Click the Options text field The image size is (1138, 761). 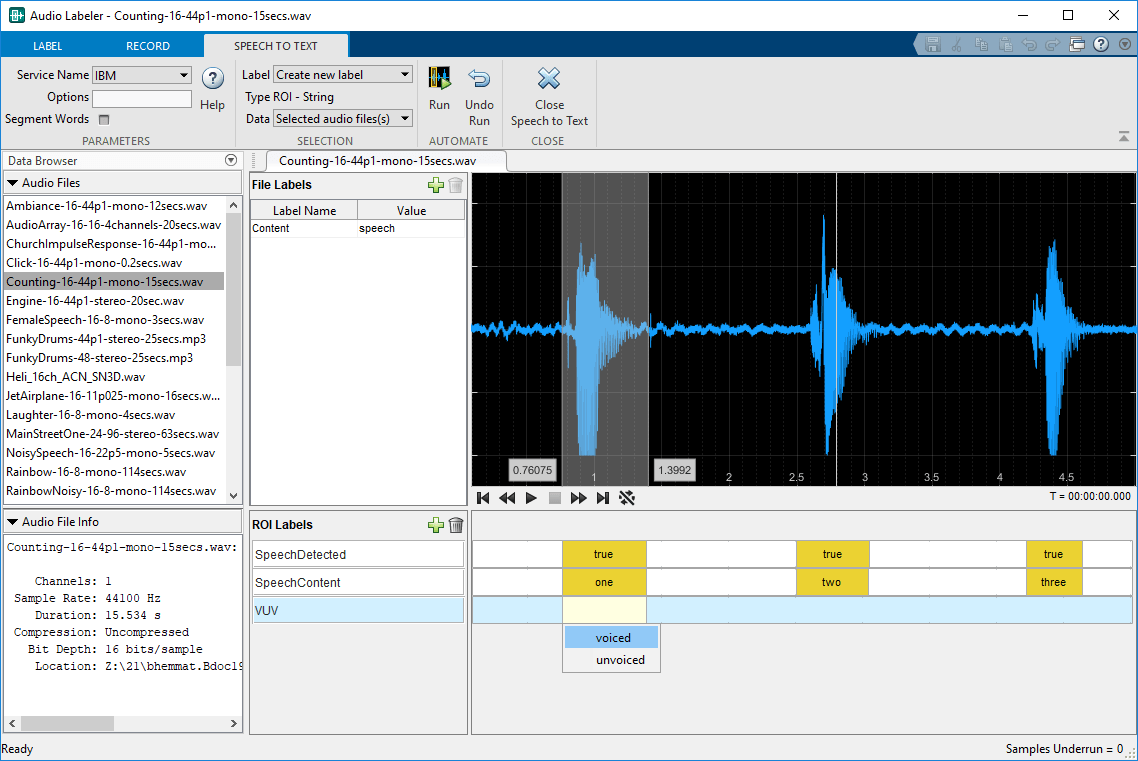141,98
